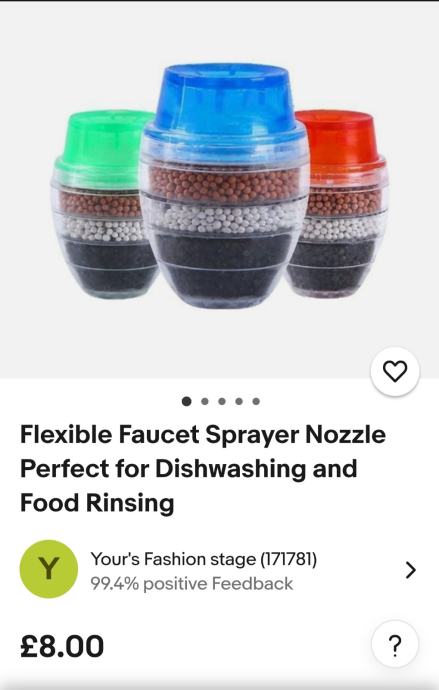Screen dimensions: 439x690
Task: Select the second image carousel dot
Action: 205,401
